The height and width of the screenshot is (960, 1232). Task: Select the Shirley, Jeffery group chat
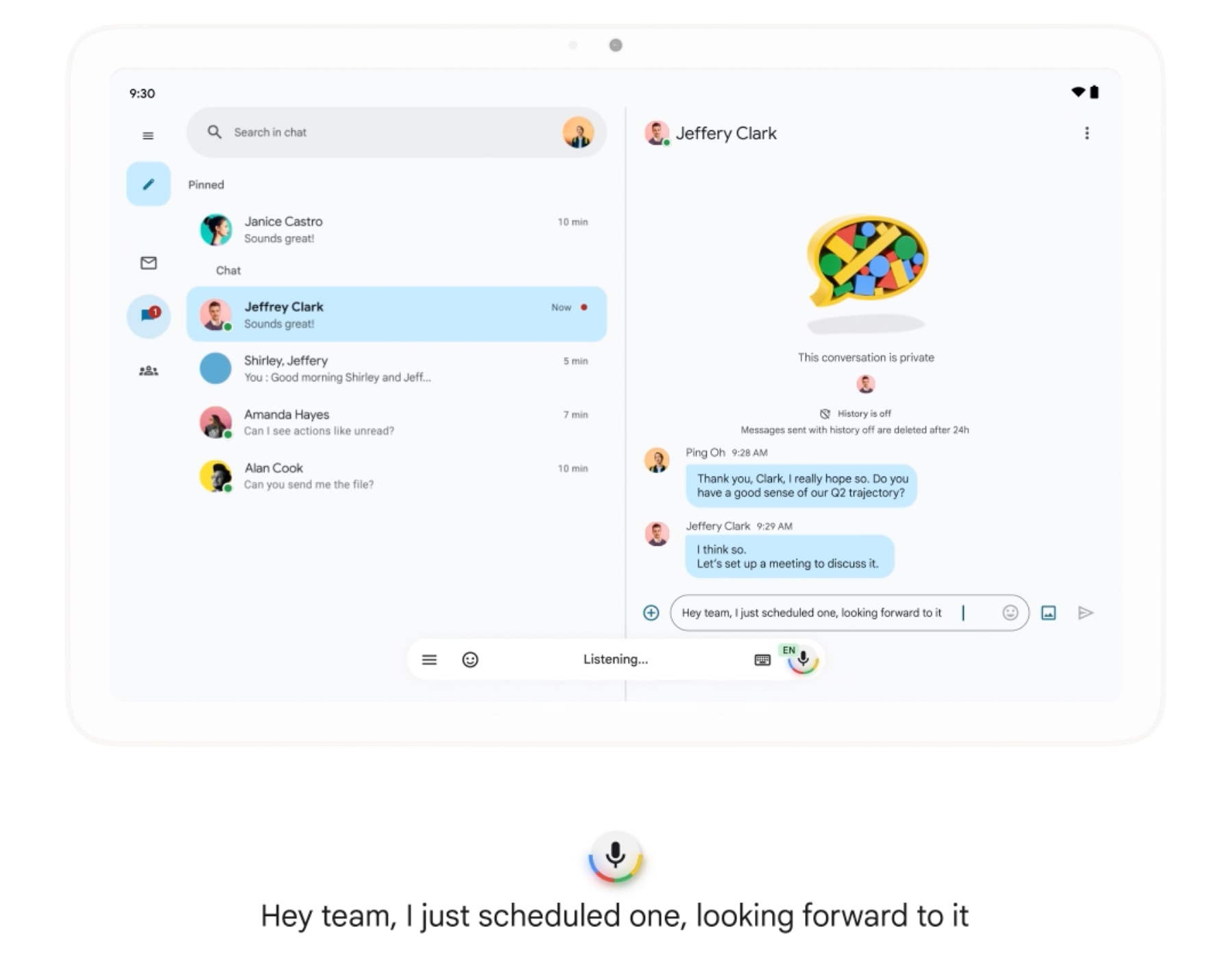[x=396, y=368]
